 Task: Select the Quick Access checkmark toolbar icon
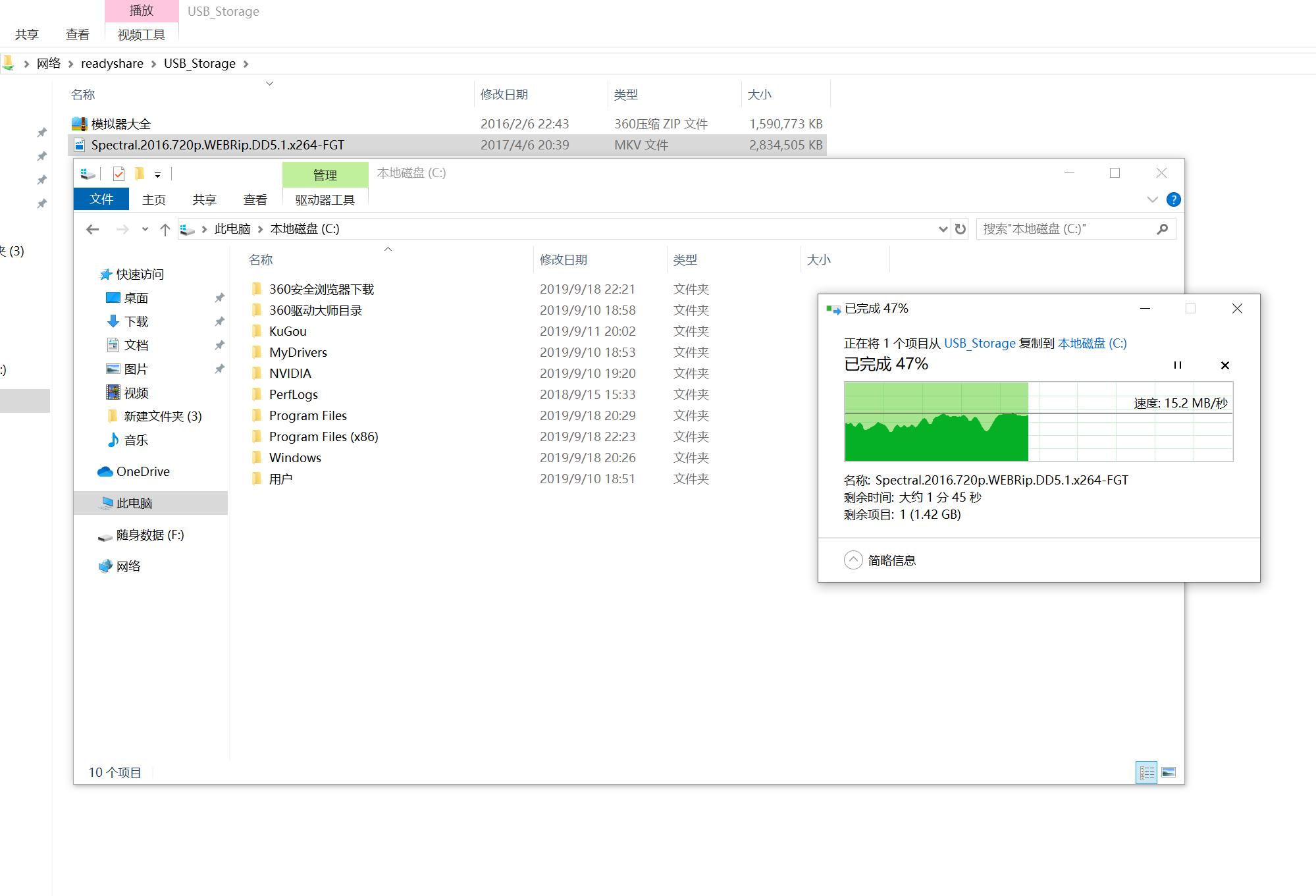tap(118, 173)
